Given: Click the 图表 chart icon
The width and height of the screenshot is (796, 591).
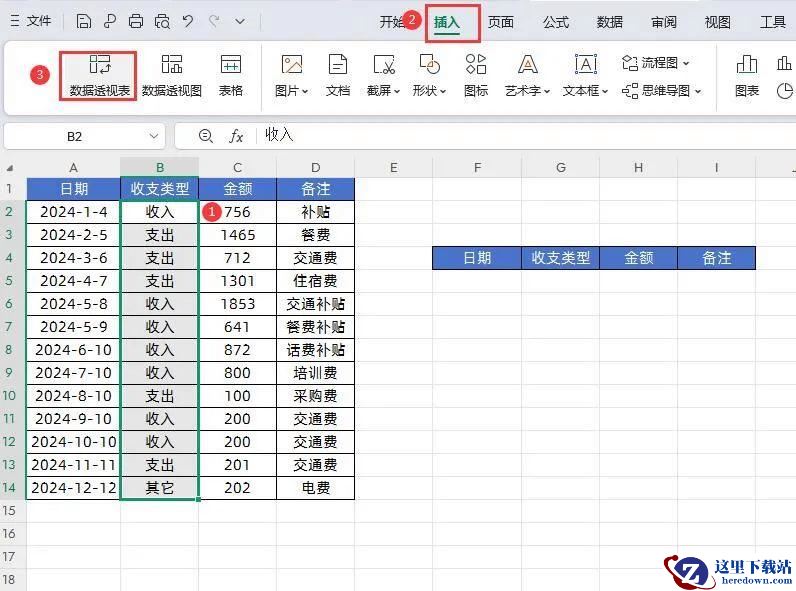Looking at the screenshot, I should click(x=747, y=76).
